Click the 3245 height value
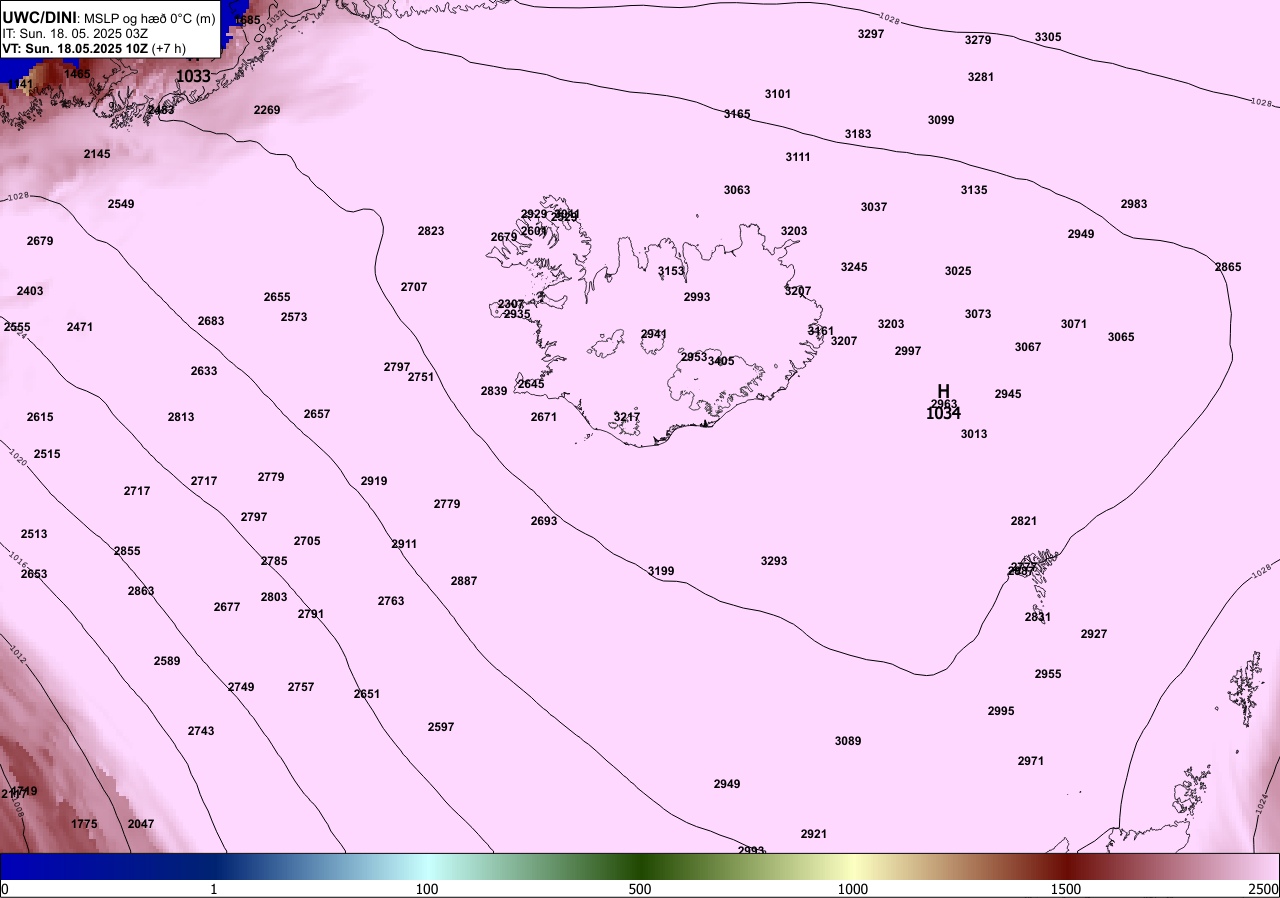Screen dimensions: 1280x898 pyautogui.click(x=854, y=267)
